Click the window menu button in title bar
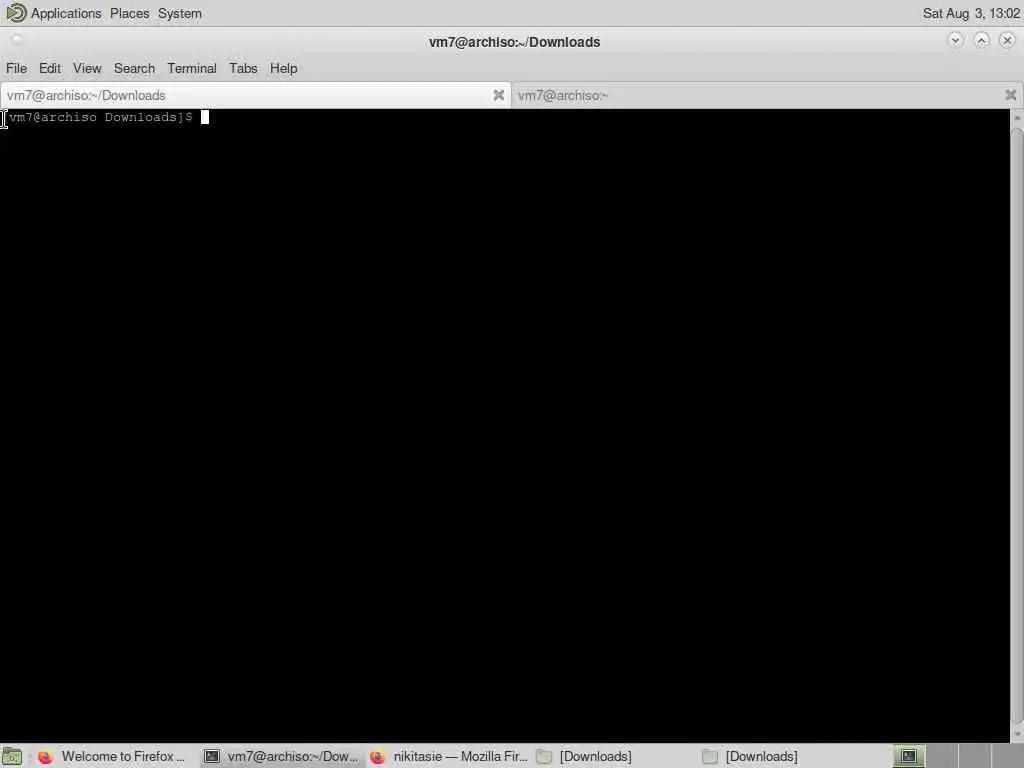Viewport: 1024px width, 768px height. coord(16,40)
